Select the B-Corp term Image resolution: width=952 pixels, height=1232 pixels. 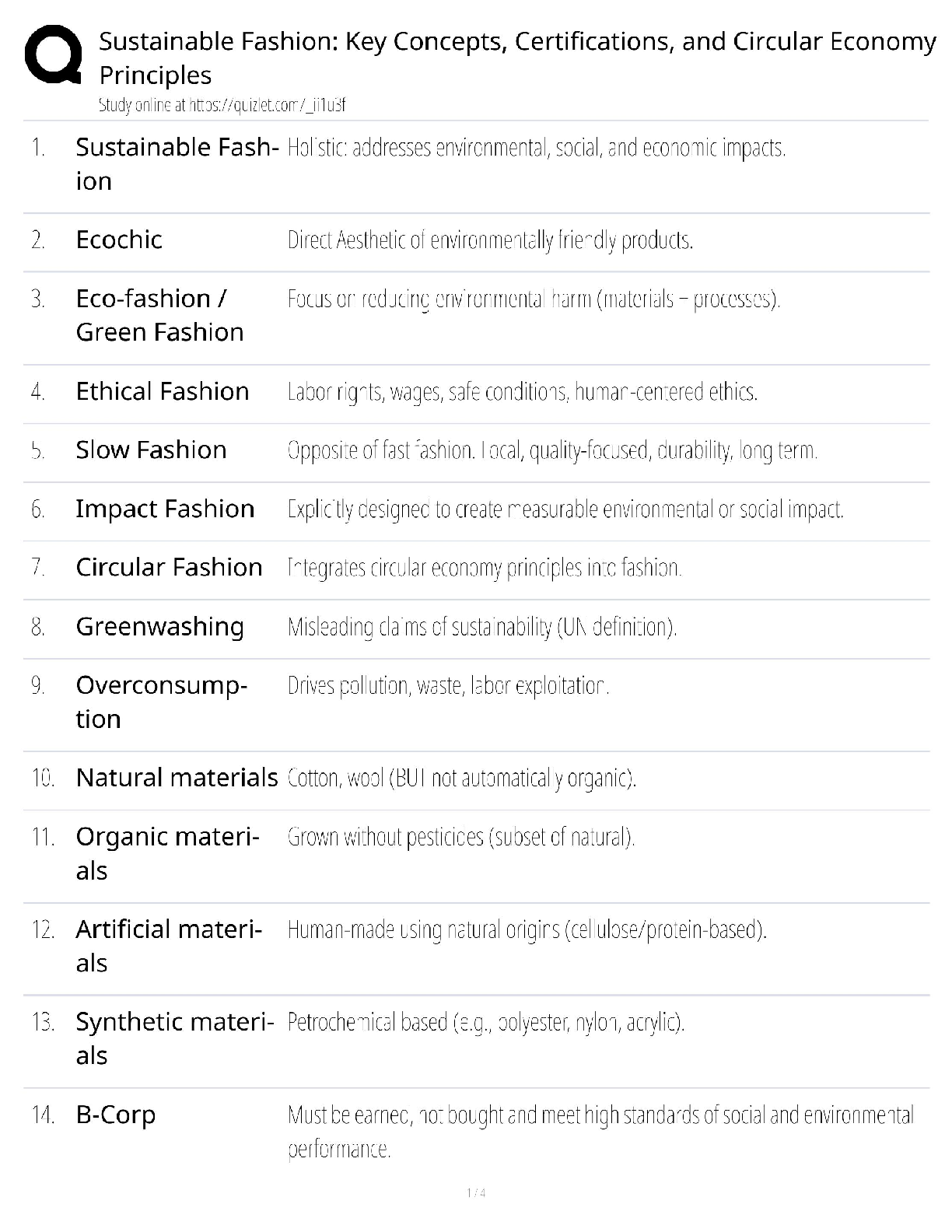click(x=115, y=1115)
